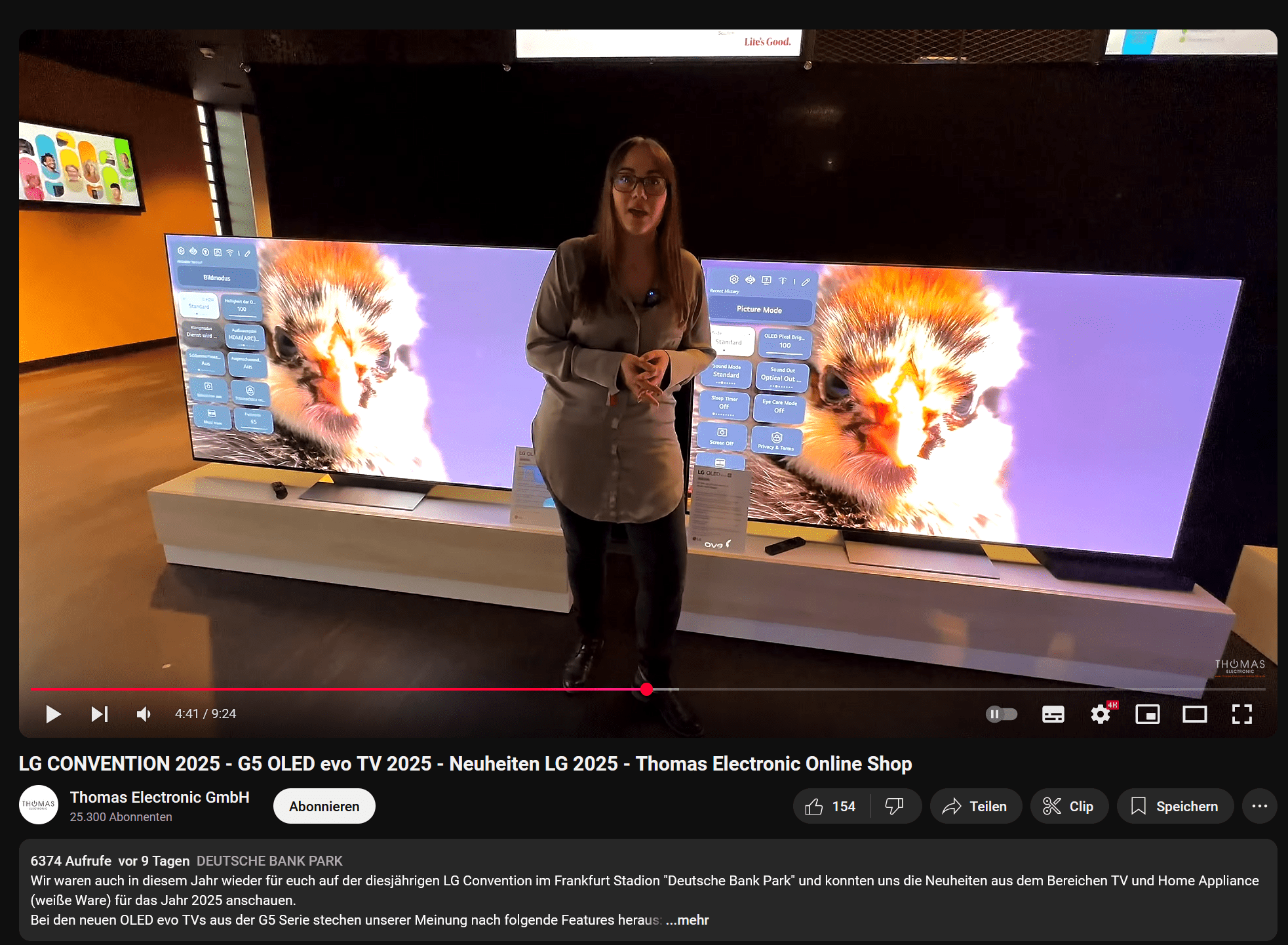The image size is (1288, 945).
Task: Click the vor 9 Tagen upload date
Action: [154, 861]
